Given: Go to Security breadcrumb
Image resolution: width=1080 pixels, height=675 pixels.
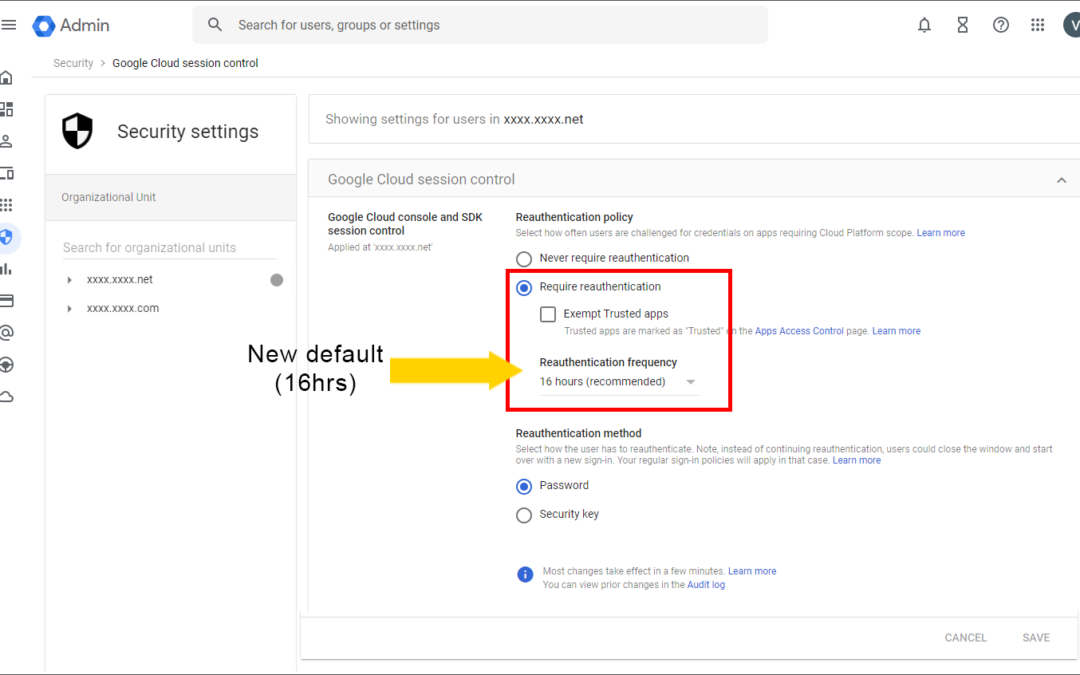Looking at the screenshot, I should point(73,63).
